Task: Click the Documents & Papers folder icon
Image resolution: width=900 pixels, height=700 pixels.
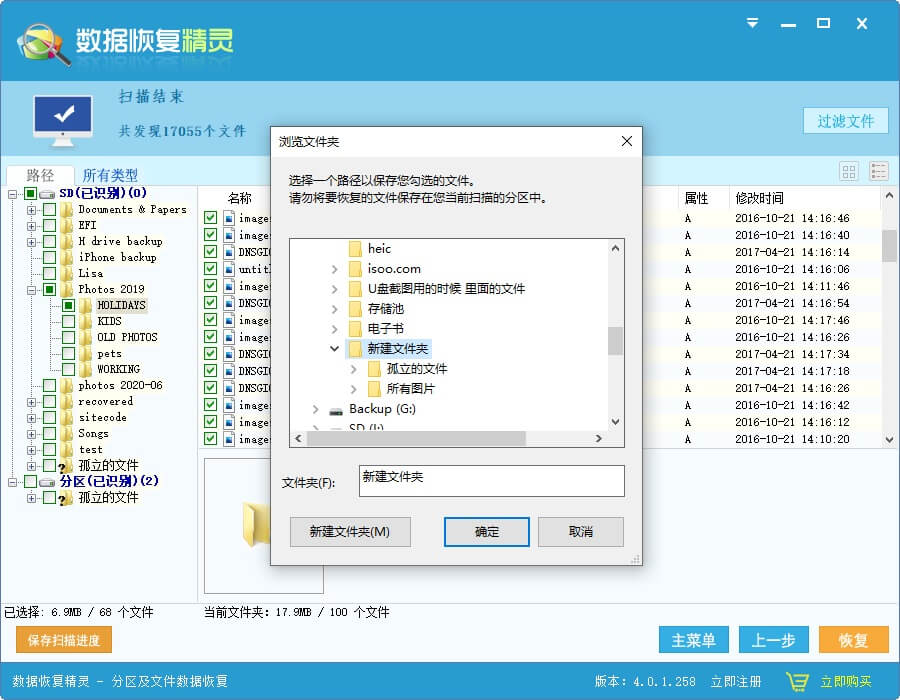Action: 67,209
